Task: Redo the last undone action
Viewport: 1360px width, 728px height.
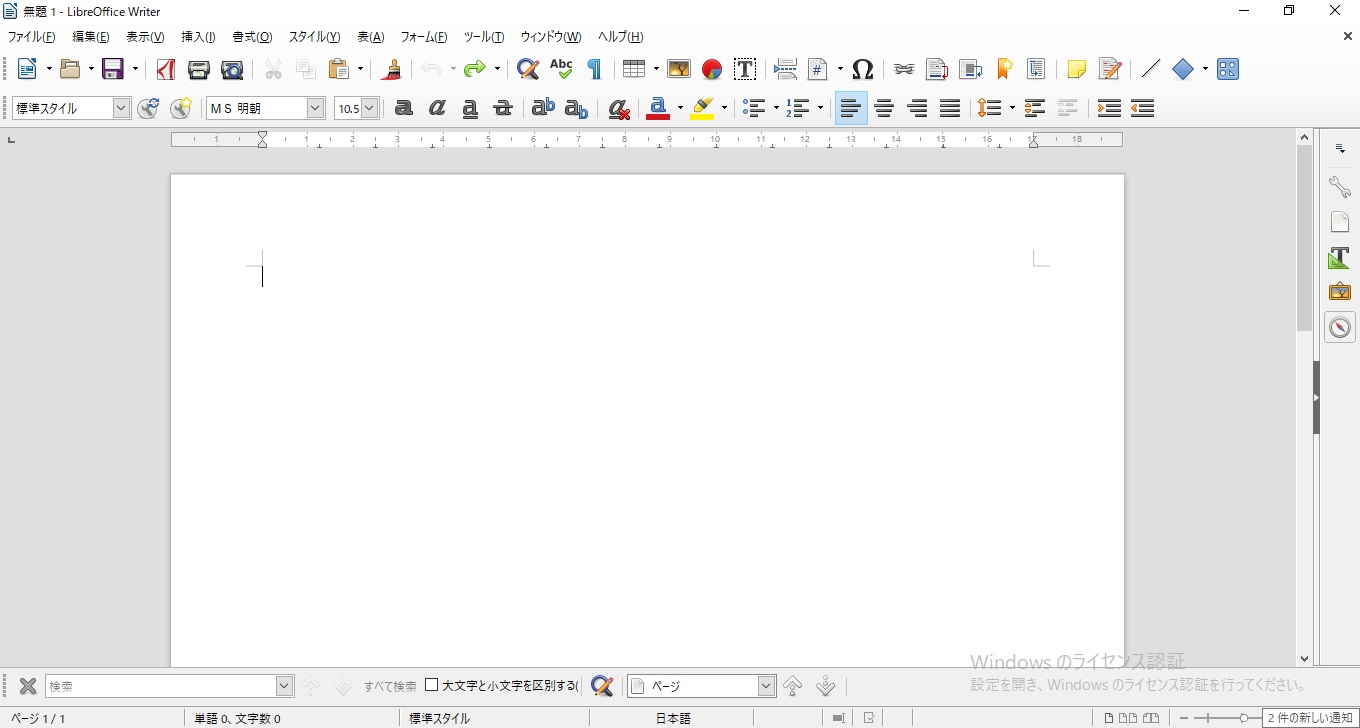Action: pyautogui.click(x=474, y=69)
